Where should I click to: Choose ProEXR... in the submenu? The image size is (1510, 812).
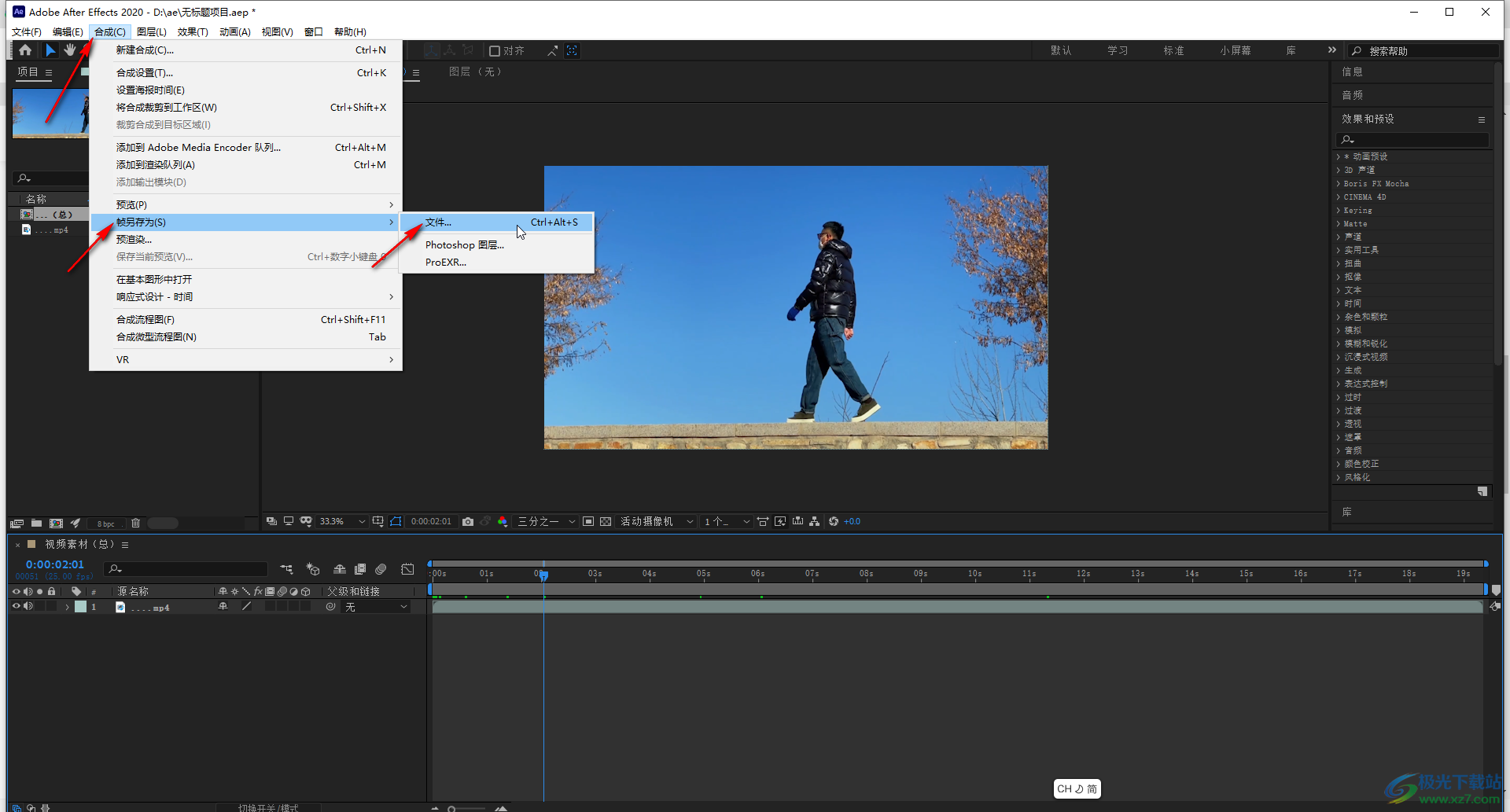[x=497, y=263]
